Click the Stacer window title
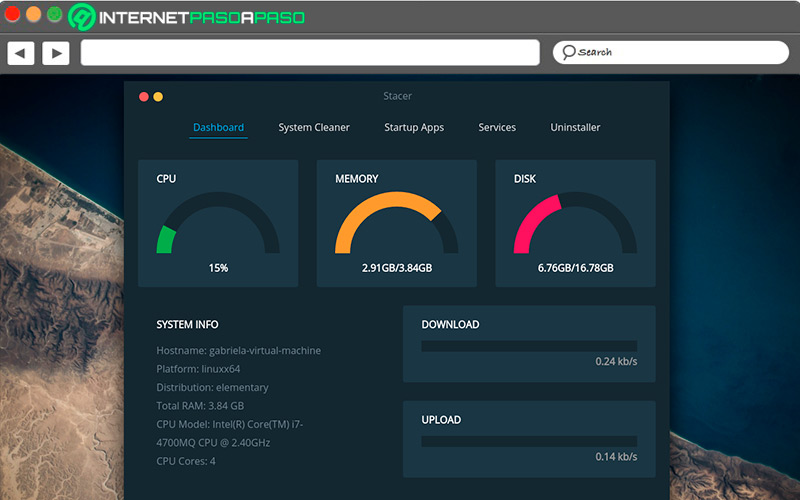The image size is (800, 500). tap(397, 96)
